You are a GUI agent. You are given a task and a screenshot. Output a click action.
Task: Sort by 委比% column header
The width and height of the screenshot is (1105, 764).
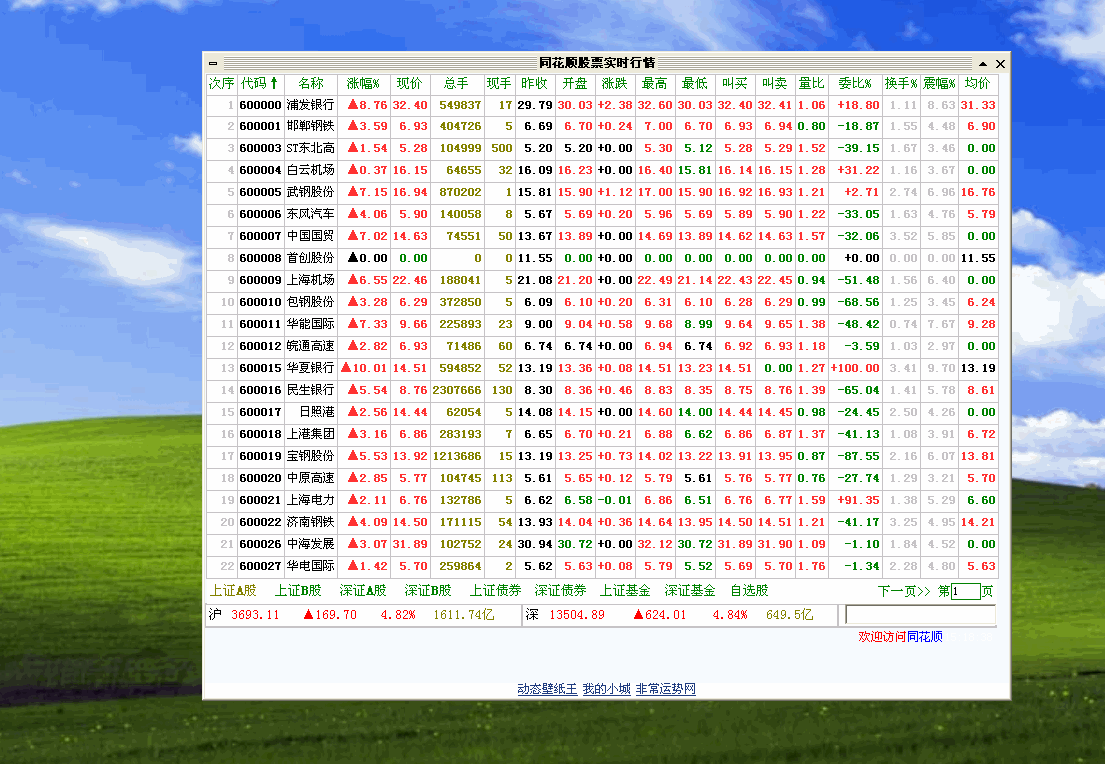click(x=856, y=83)
